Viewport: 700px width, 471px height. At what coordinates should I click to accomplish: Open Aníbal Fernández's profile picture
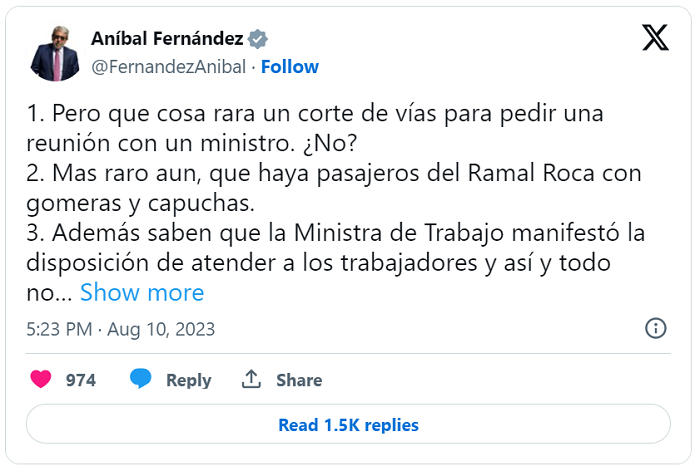pos(55,54)
